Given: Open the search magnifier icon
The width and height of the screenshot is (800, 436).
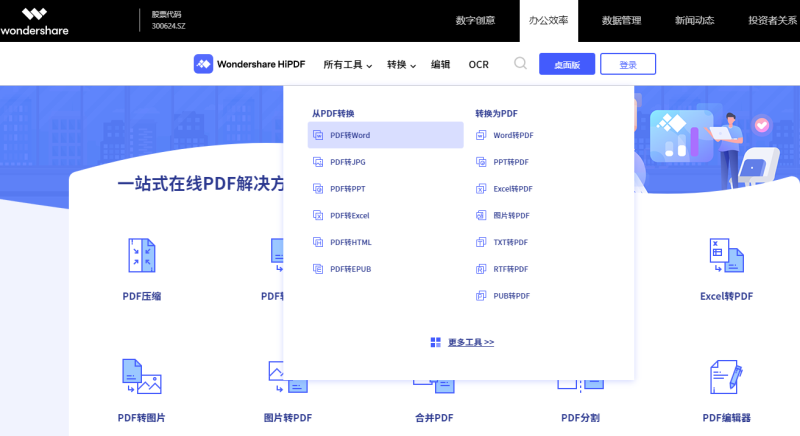Looking at the screenshot, I should coord(520,63).
